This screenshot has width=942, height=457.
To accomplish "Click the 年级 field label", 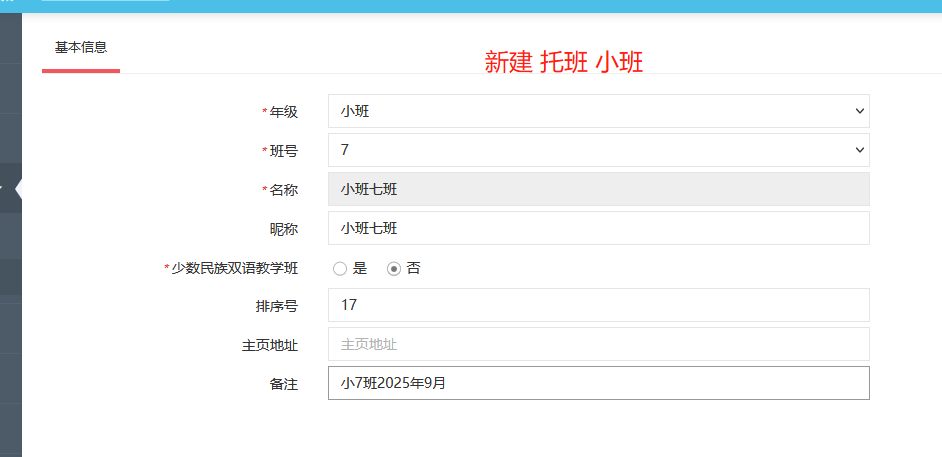I will click(284, 112).
